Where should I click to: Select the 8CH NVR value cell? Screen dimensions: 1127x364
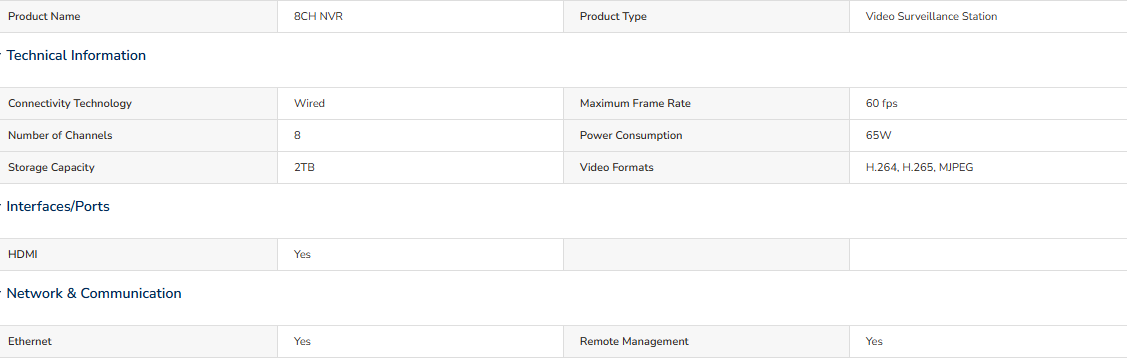tap(420, 17)
